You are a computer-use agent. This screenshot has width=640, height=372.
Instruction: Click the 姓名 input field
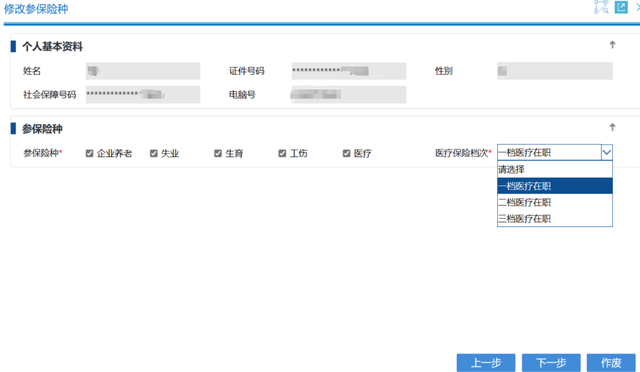coord(143,71)
